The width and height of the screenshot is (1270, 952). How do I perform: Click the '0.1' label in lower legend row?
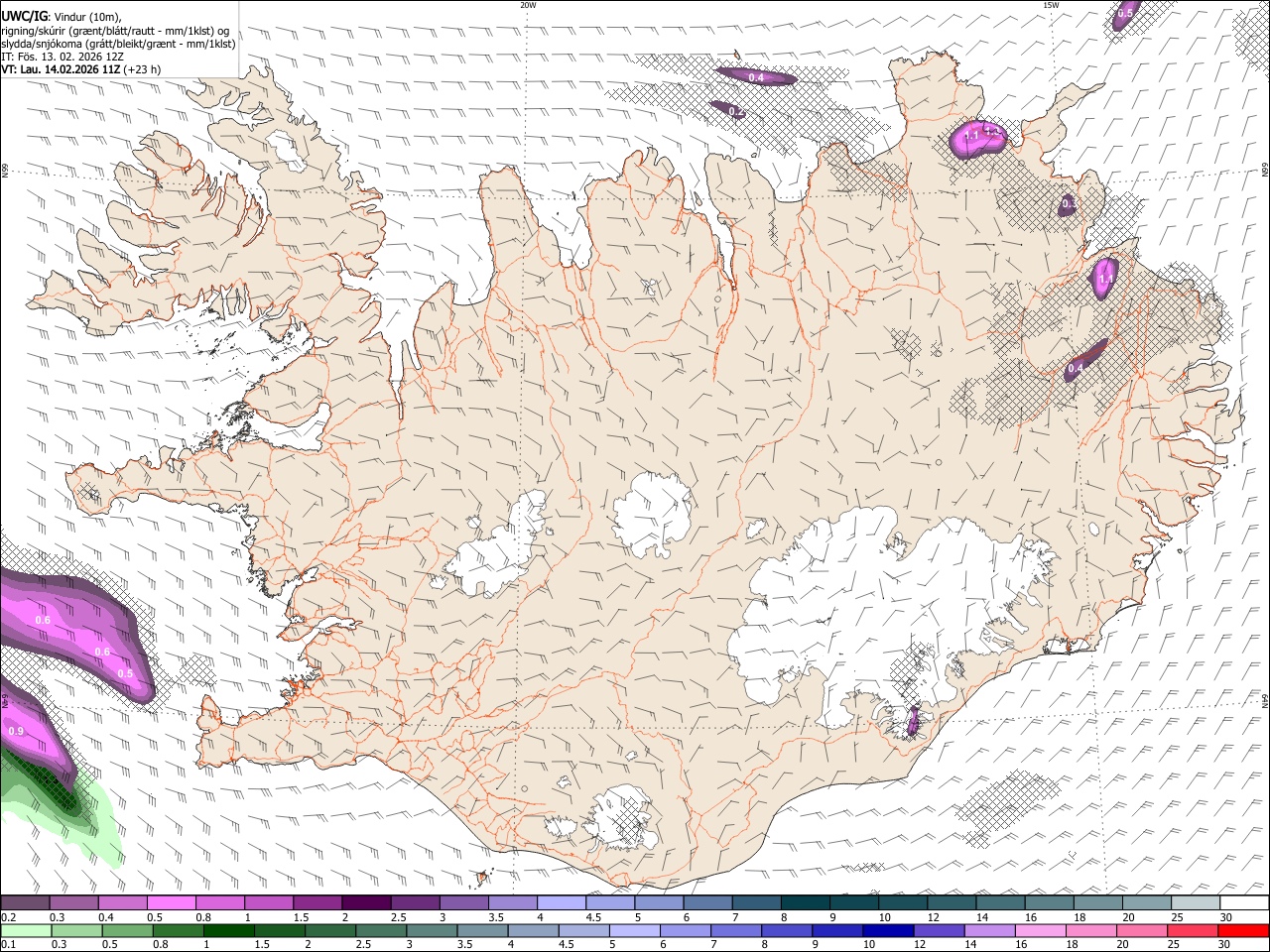[x=8, y=944]
